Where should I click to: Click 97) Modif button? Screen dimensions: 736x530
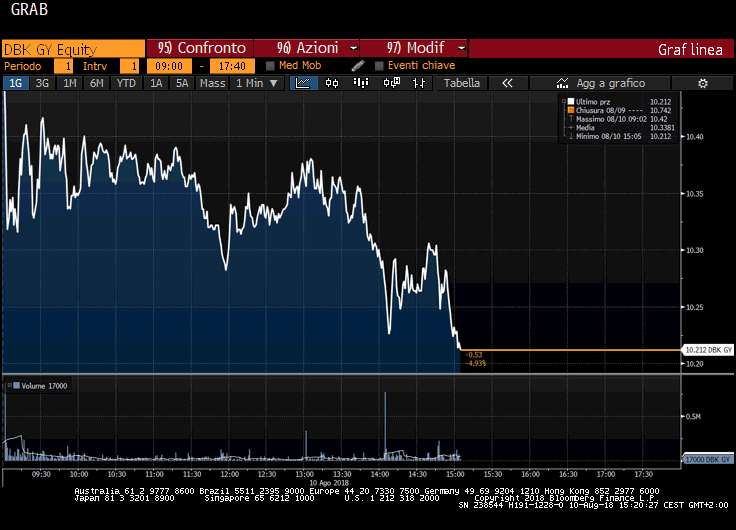pos(414,48)
